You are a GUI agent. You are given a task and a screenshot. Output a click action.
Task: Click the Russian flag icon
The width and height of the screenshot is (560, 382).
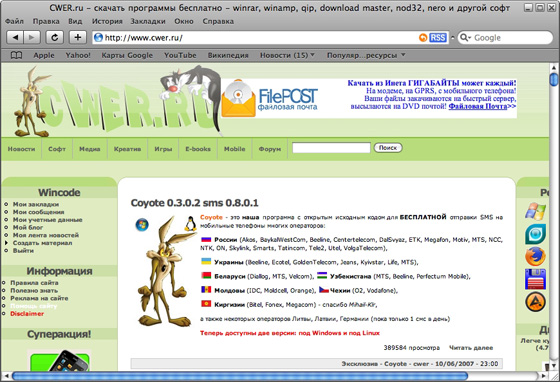(x=206, y=239)
